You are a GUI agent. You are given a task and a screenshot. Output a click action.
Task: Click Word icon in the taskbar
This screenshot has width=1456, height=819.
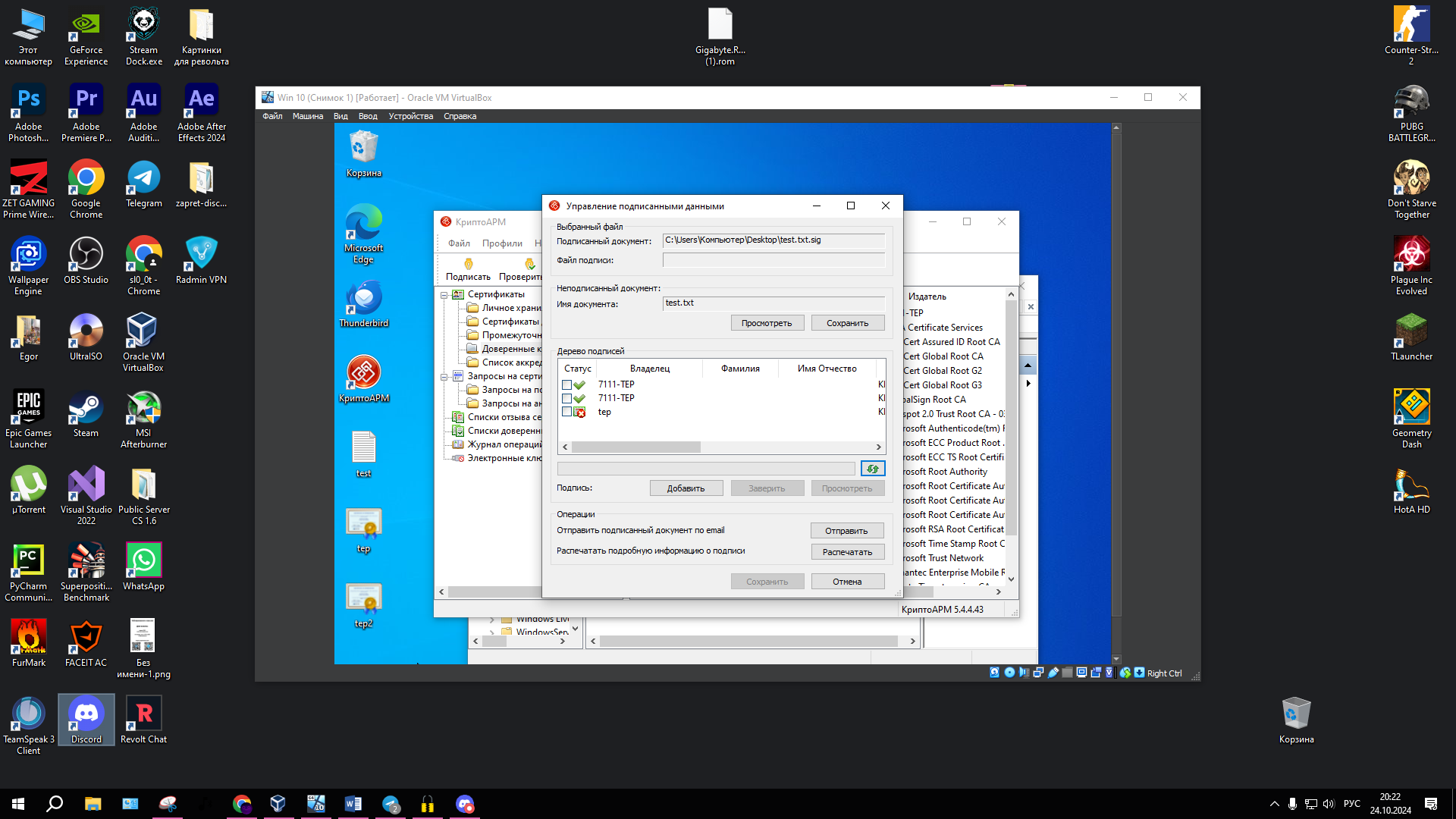[353, 804]
